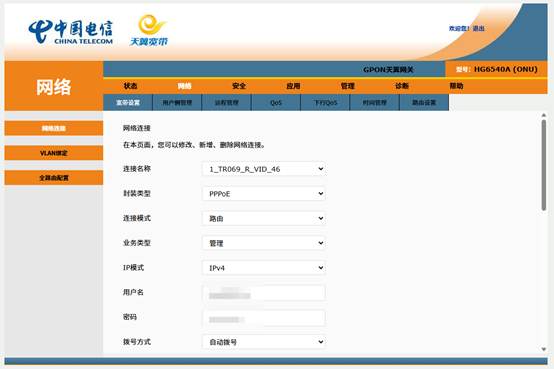Click the GPON天翼网关 banner text
The width and height of the screenshot is (554, 369).
(388, 70)
